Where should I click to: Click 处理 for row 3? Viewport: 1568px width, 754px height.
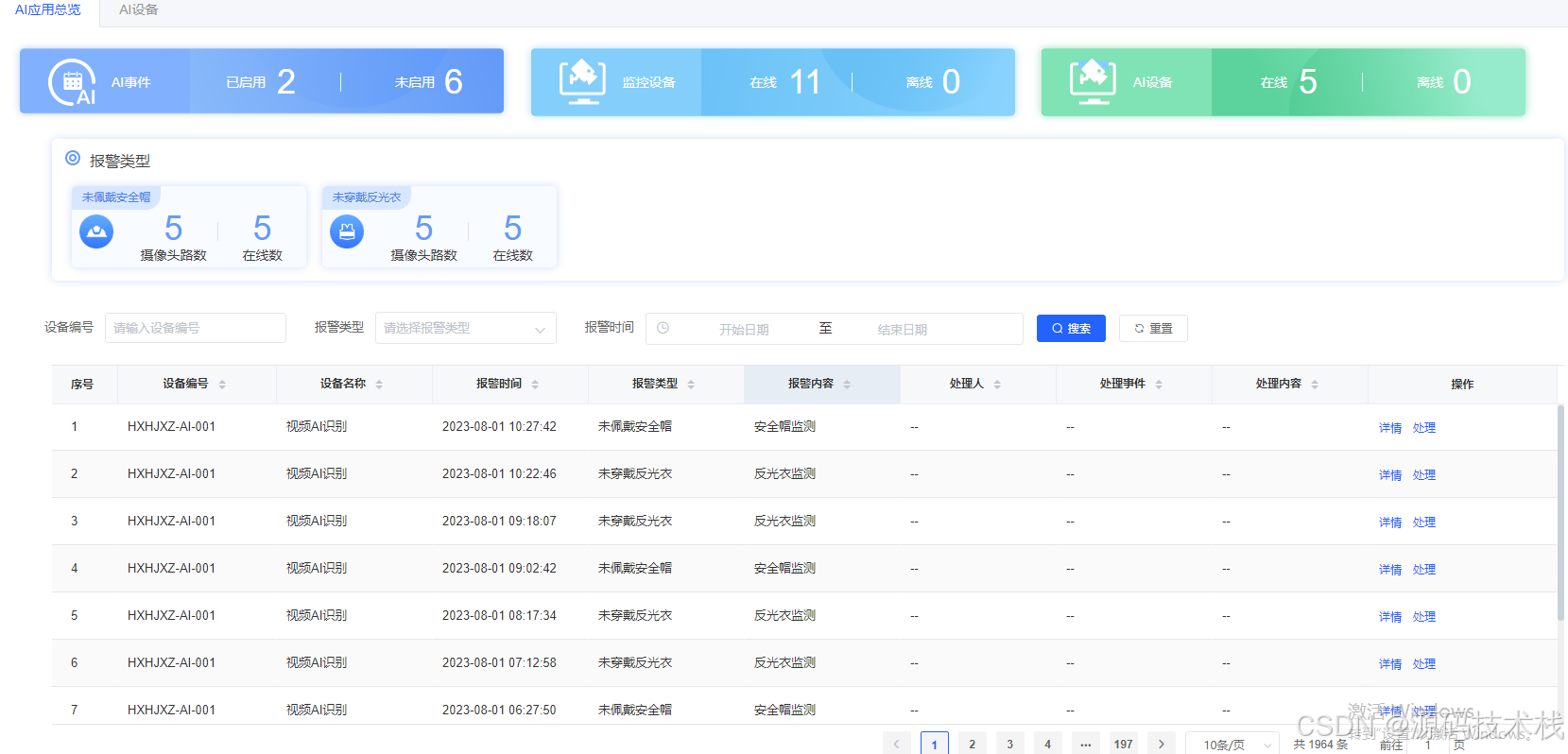(x=1424, y=523)
